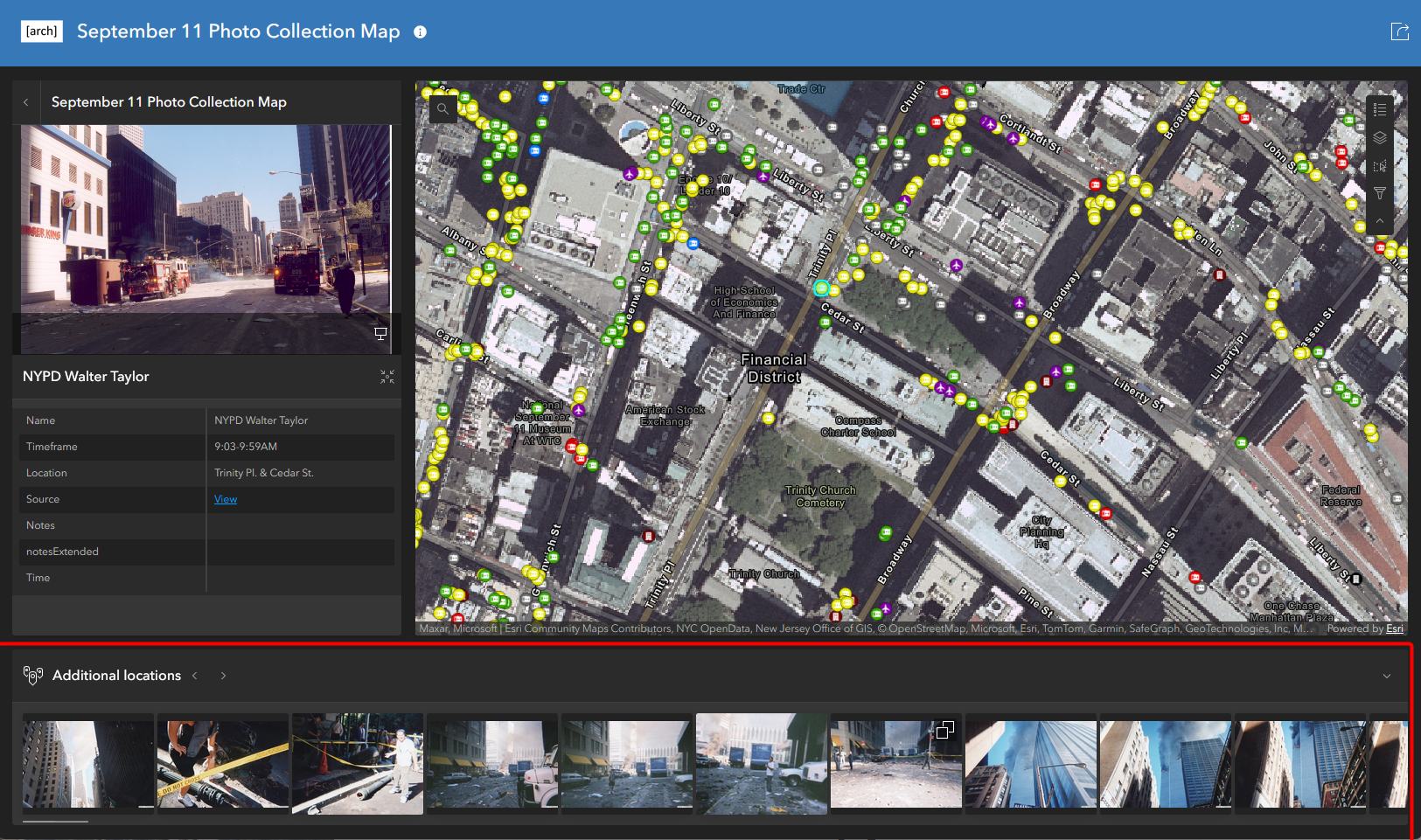Collapse the NYPD Walter Taylor details panel

387,377
